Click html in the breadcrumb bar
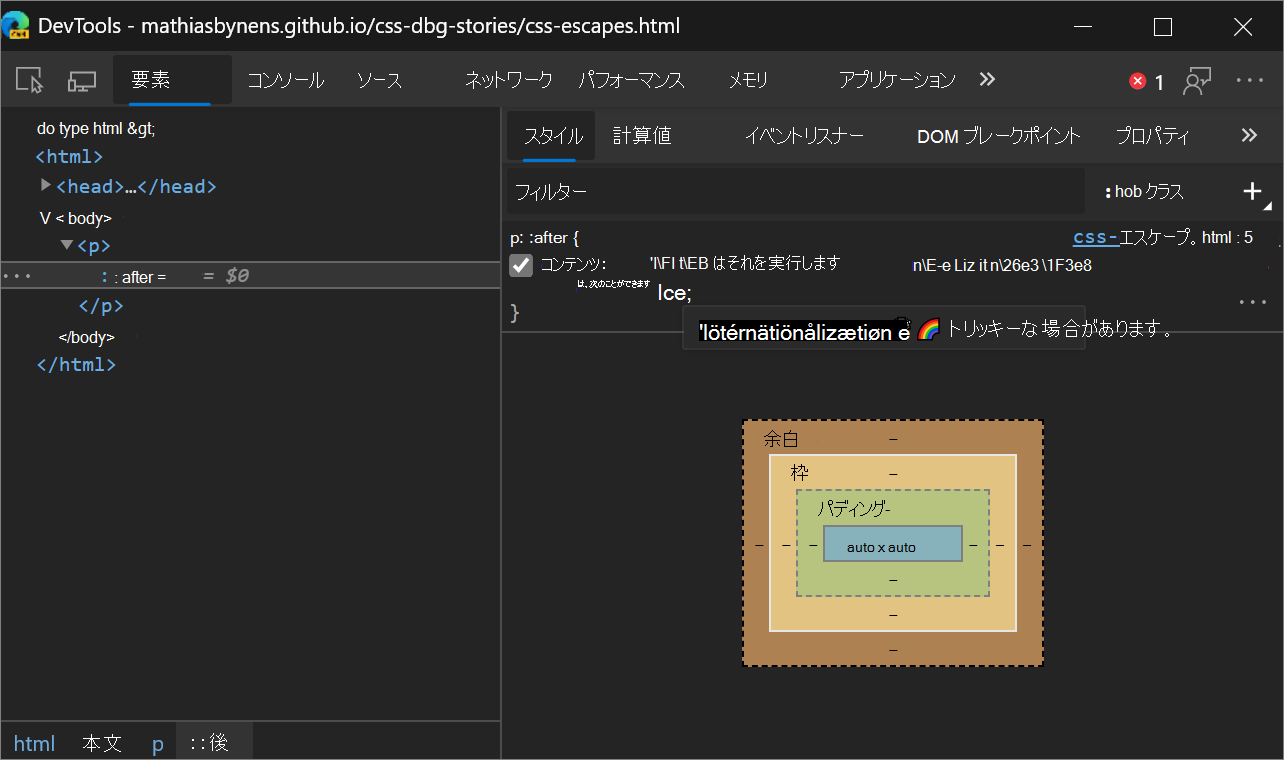 point(34,743)
